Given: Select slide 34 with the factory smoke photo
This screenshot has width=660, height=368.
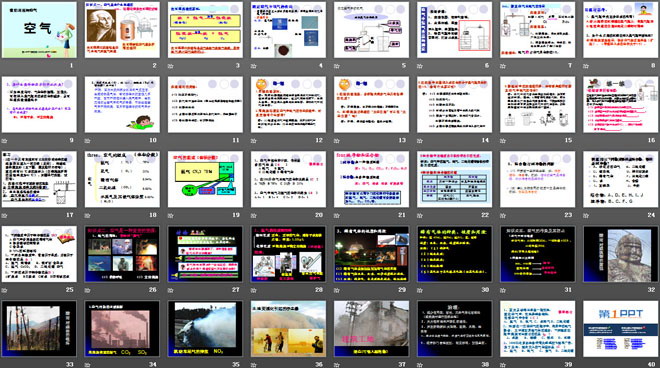Looking at the screenshot, I should pos(122,328).
